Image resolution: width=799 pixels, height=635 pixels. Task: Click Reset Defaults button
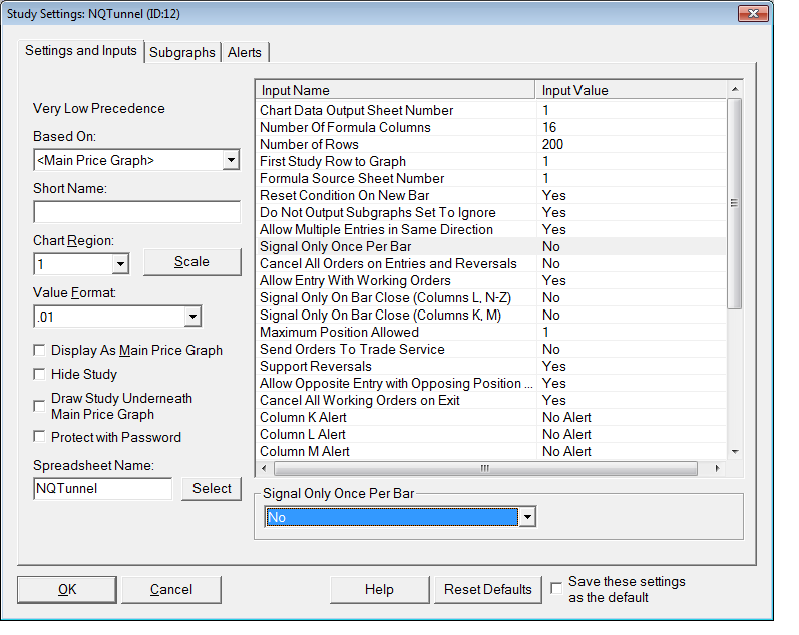[488, 590]
